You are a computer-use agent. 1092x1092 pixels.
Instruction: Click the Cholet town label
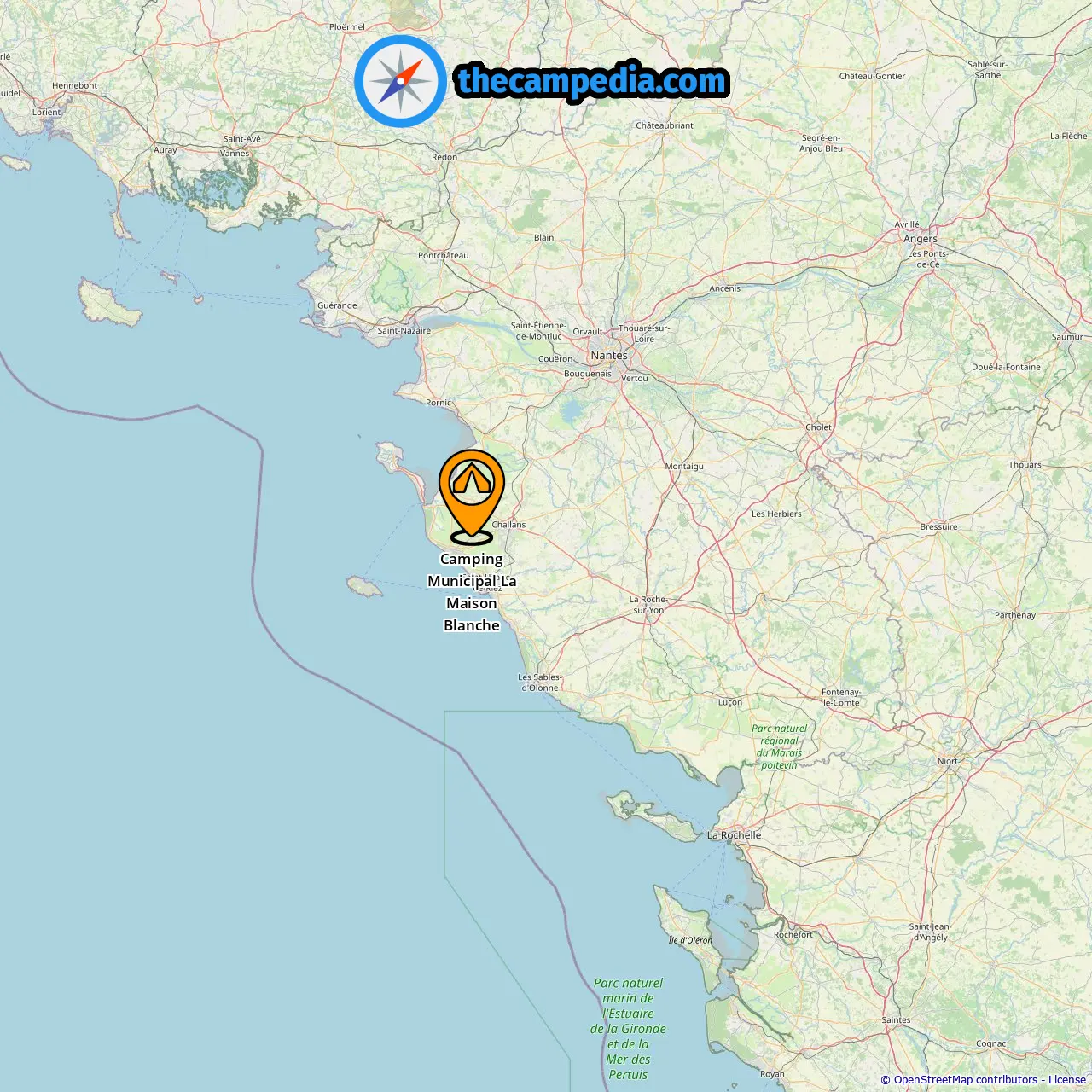819,427
